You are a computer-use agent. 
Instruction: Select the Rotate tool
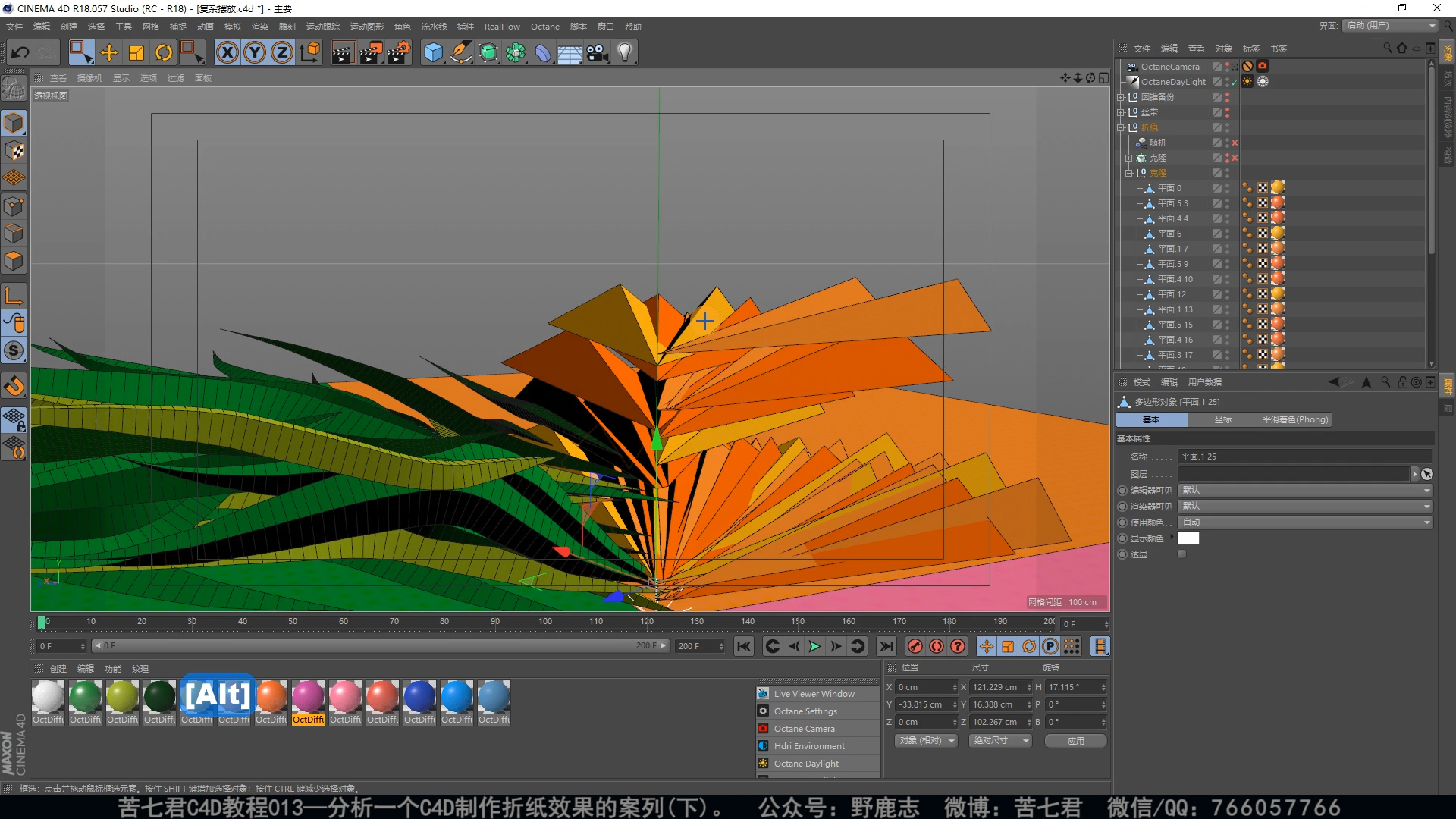[164, 52]
